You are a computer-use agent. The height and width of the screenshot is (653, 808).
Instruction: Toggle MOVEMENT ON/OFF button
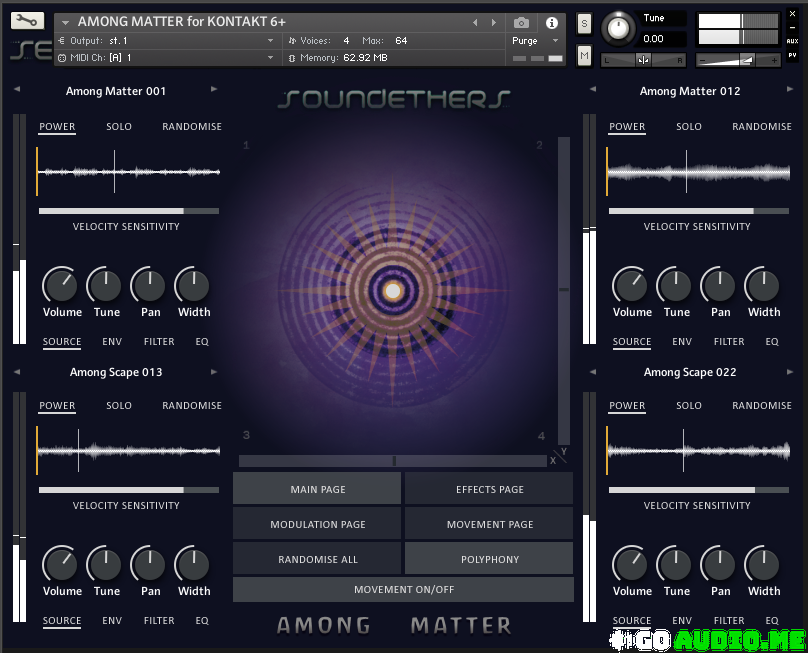pyautogui.click(x=403, y=589)
